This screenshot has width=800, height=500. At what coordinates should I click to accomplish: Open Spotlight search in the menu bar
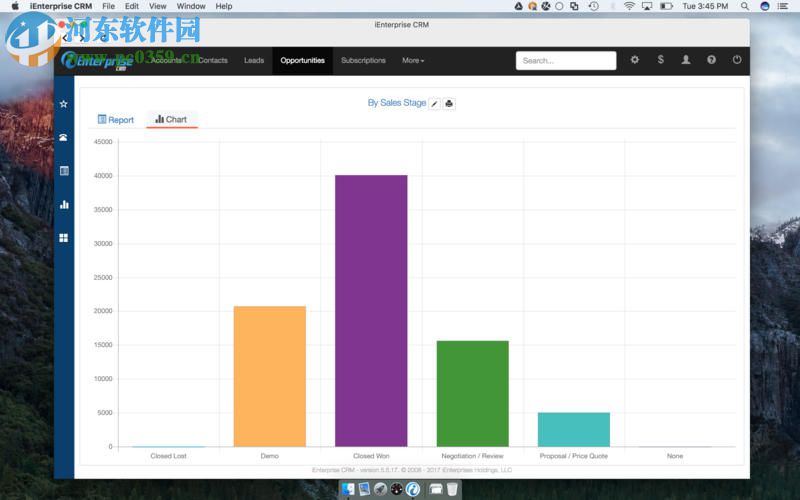[745, 6]
